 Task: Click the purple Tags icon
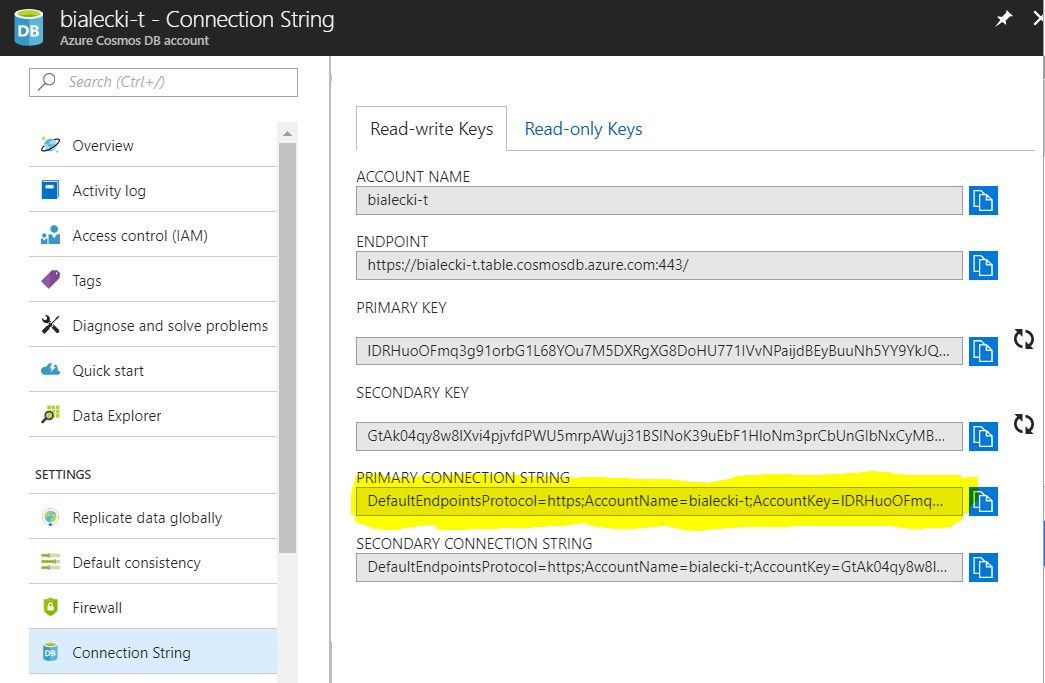(x=50, y=279)
